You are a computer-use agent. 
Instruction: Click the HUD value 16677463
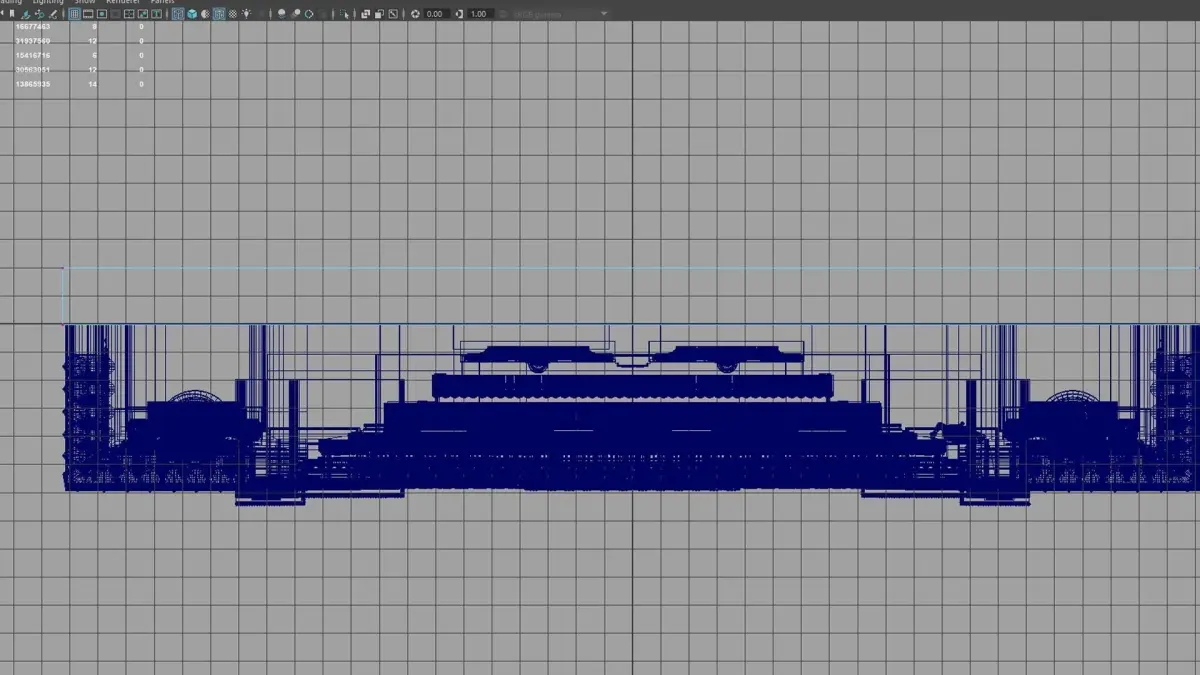pyautogui.click(x=33, y=26)
